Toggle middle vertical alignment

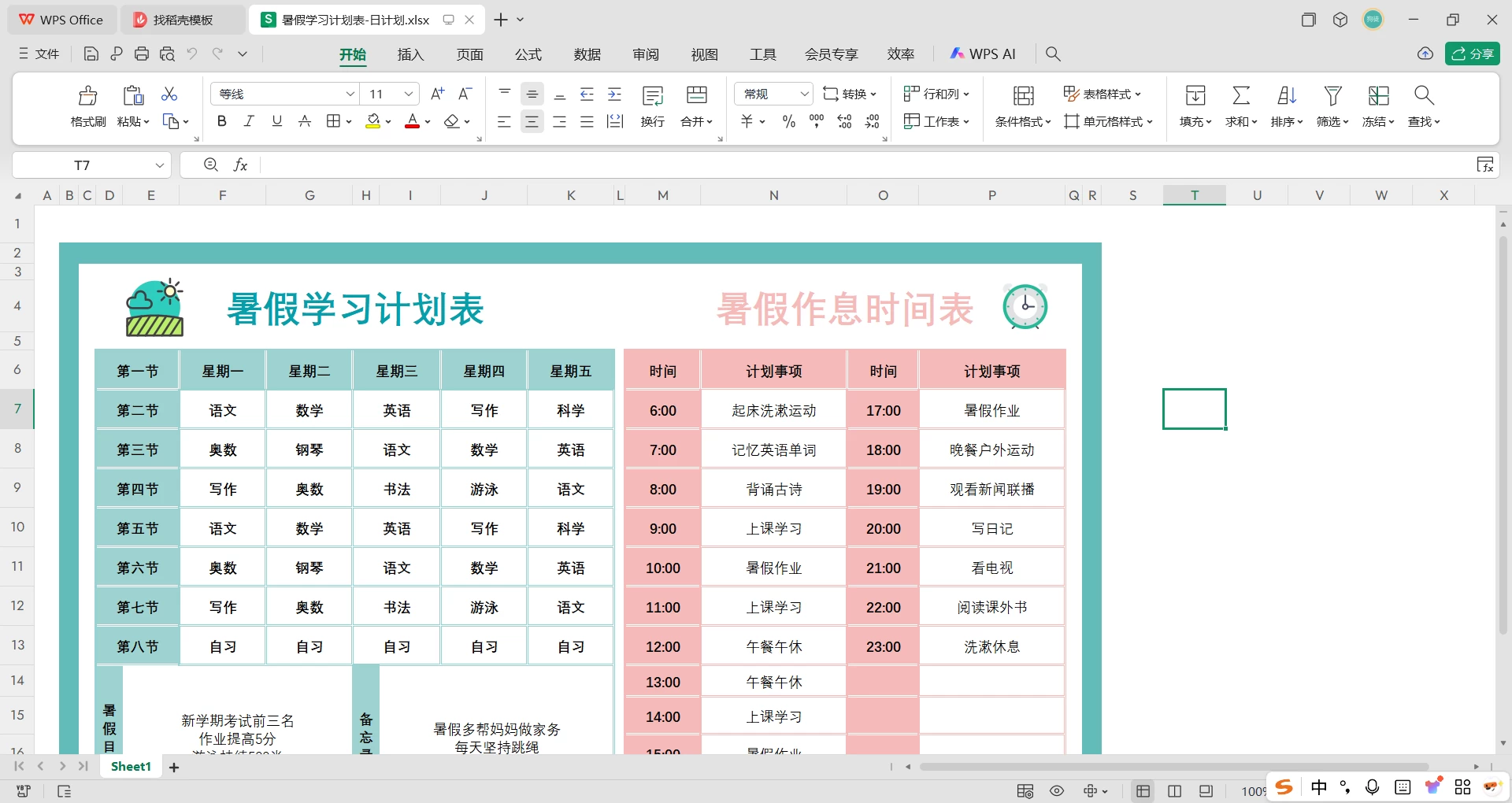point(532,94)
